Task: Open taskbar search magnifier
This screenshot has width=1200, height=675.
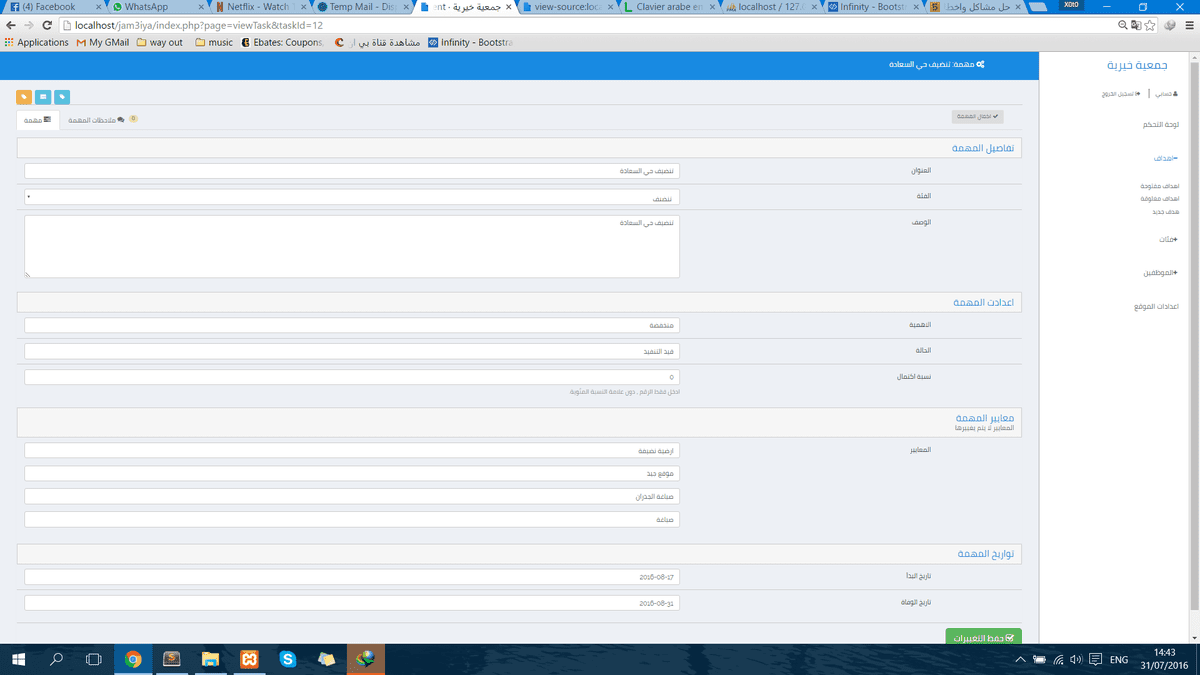Action: [56, 660]
